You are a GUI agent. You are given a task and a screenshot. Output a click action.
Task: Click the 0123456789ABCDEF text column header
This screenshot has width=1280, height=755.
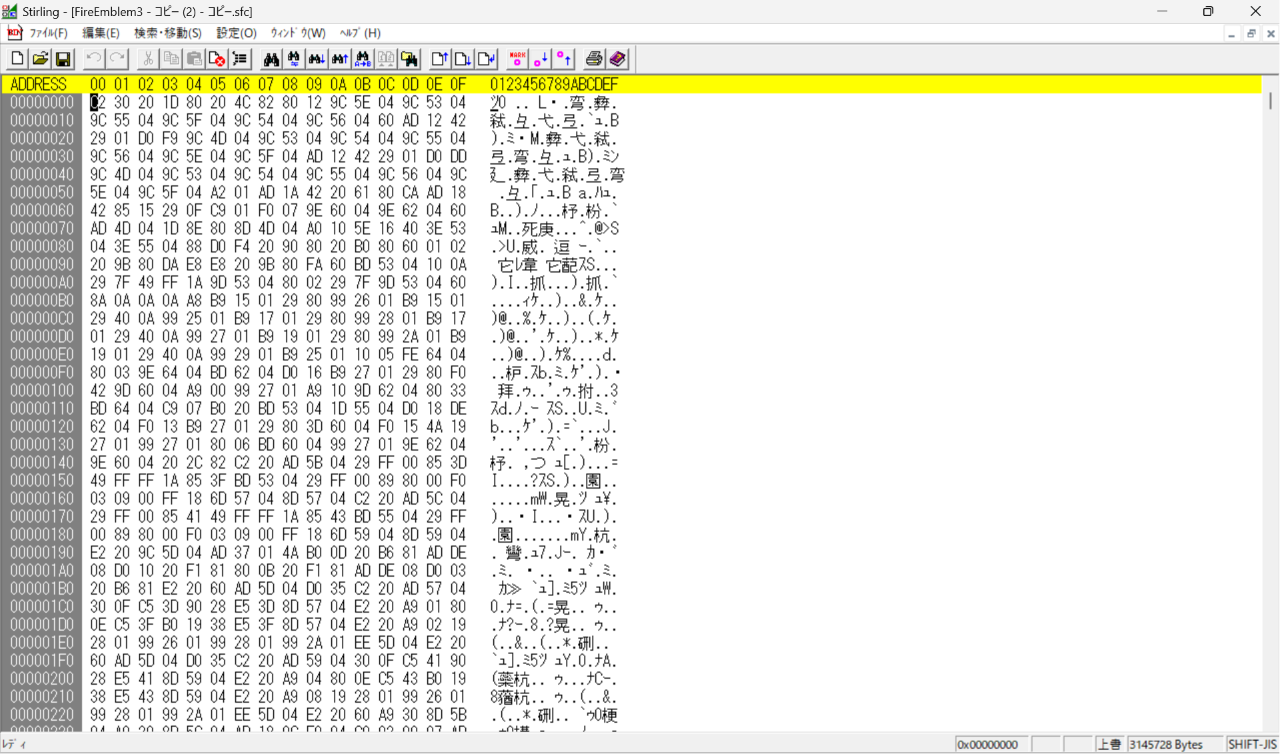pos(554,85)
